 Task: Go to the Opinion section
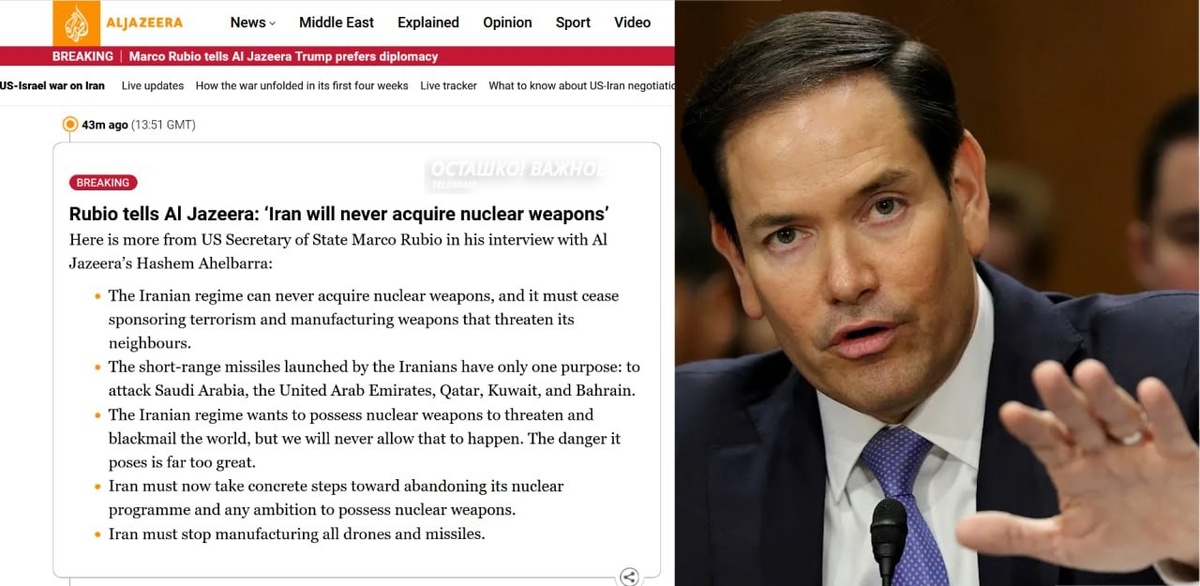(507, 22)
